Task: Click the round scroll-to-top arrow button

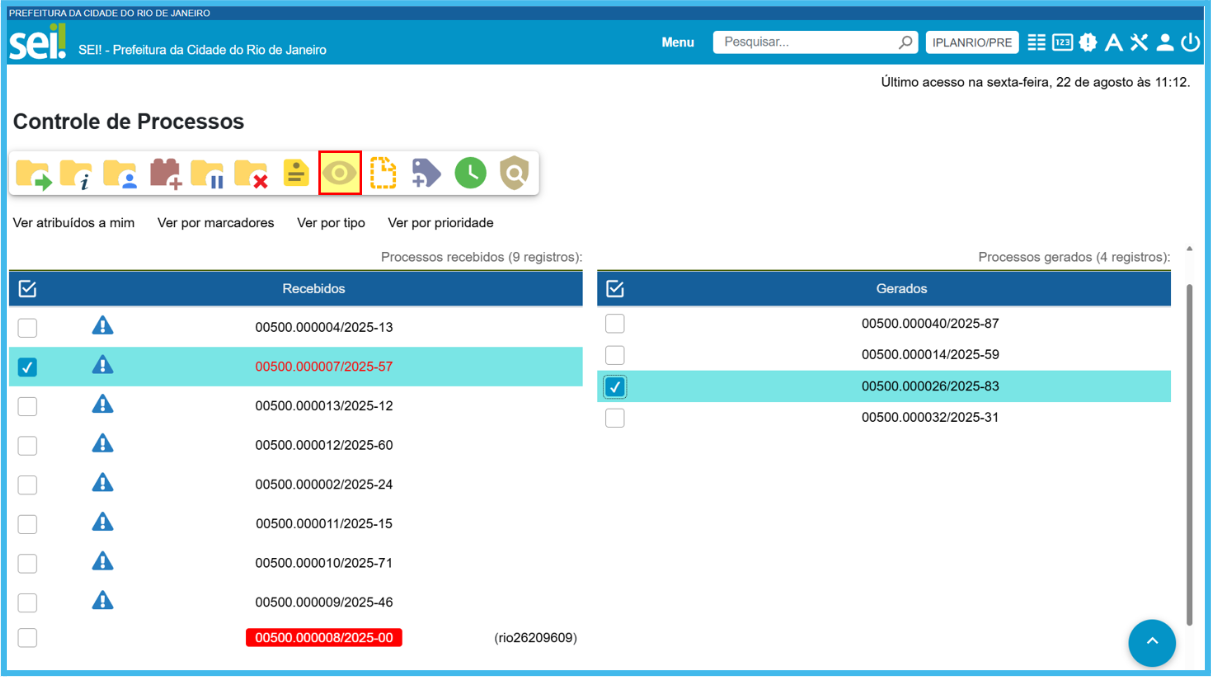Action: (x=1152, y=642)
